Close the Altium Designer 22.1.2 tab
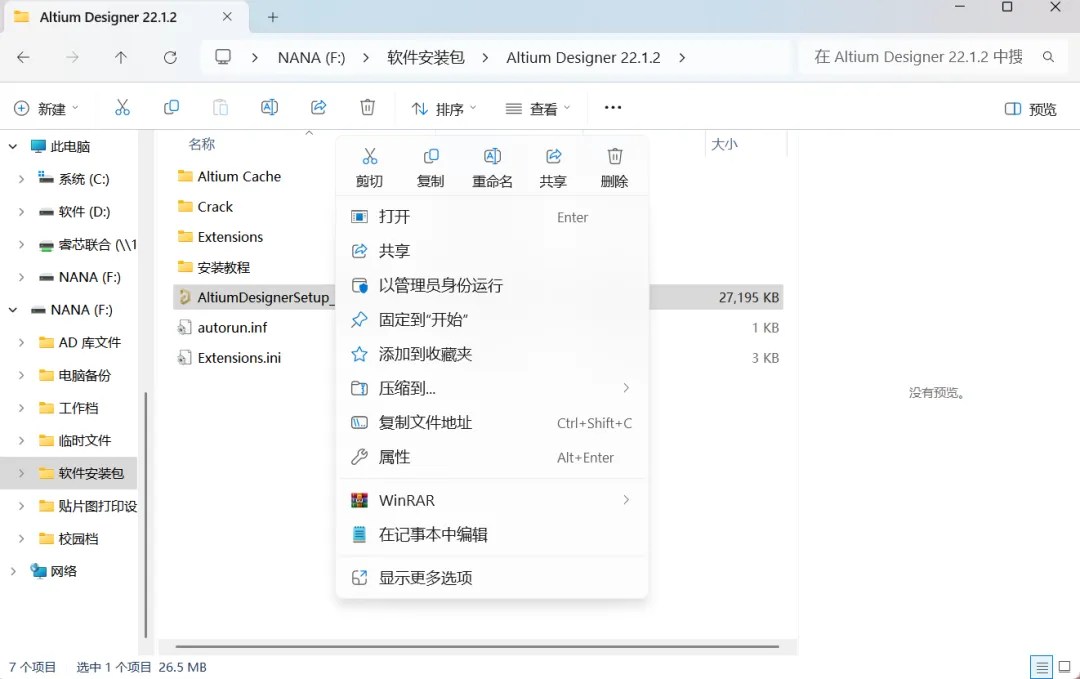Image resolution: width=1080 pixels, height=679 pixels. point(227,17)
